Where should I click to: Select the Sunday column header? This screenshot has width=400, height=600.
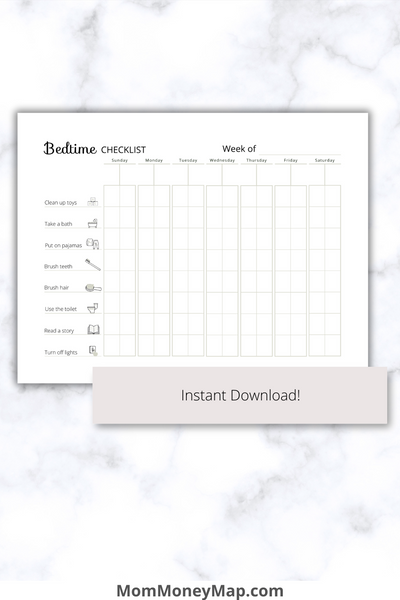pyautogui.click(x=119, y=160)
